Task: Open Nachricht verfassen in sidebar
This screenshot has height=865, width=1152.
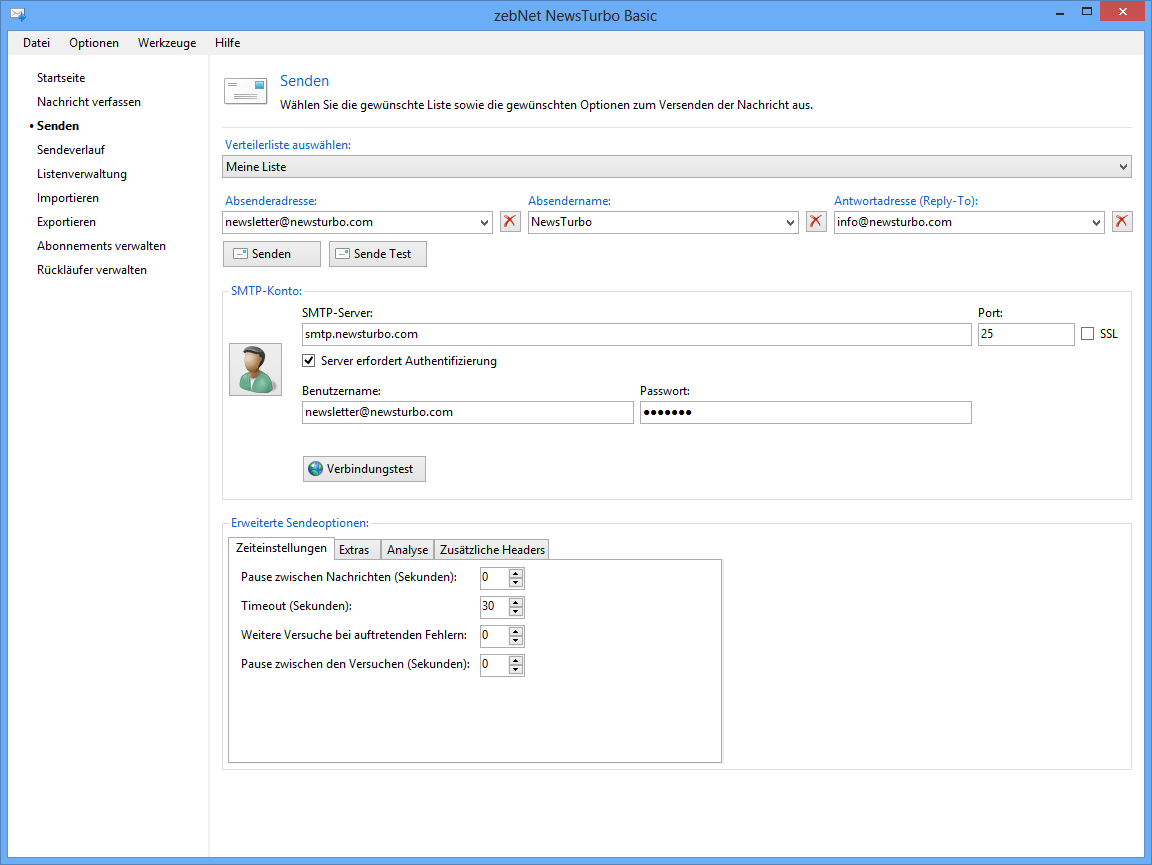Action: (x=89, y=102)
